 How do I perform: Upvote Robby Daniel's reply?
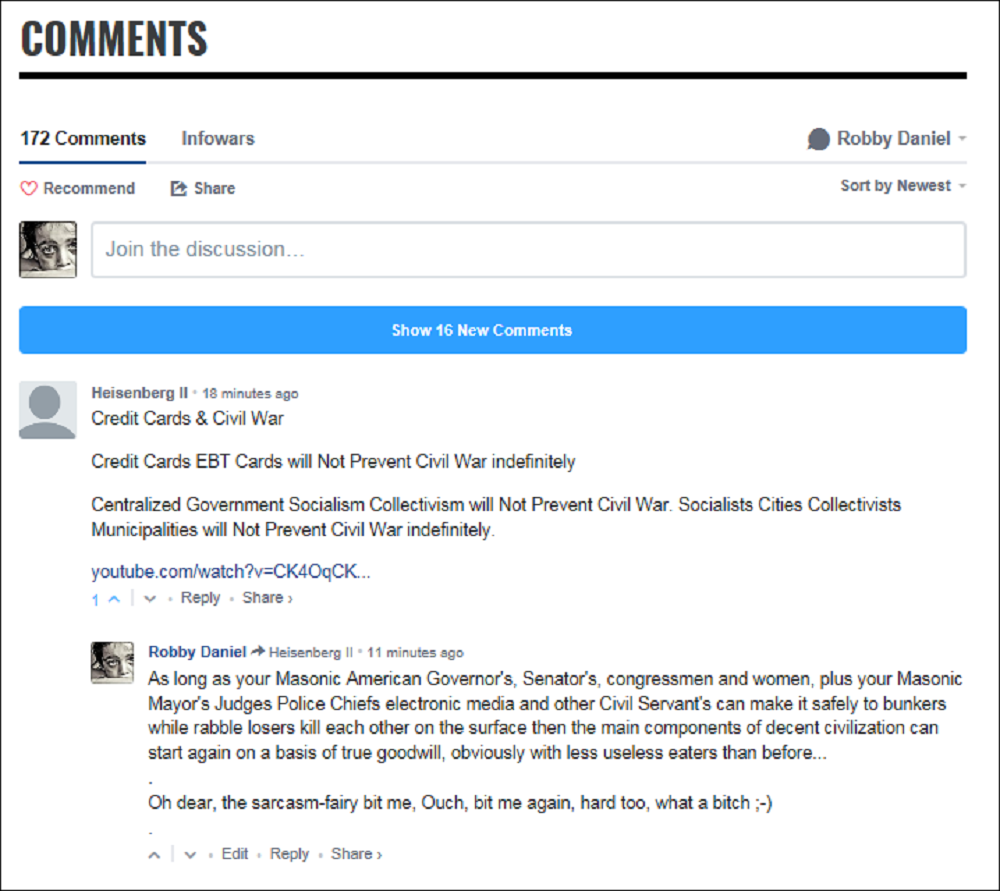click(154, 854)
